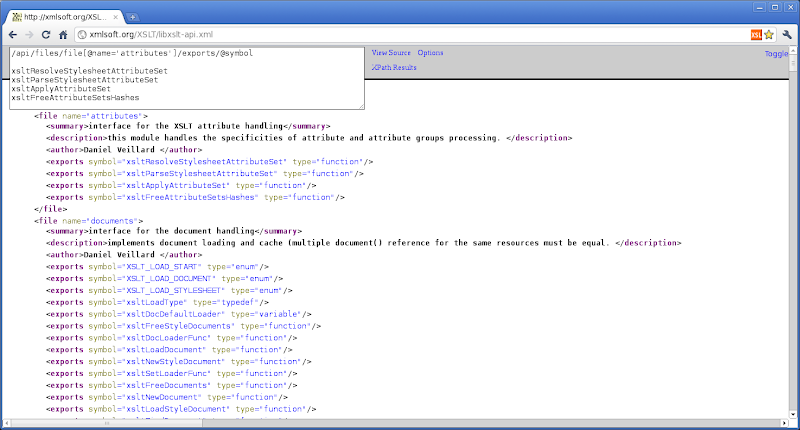Viewport: 800px width, 430px height.
Task: Click result xsltResolveStylesheetAttributeSet in the XPath box
Action: coord(89,71)
